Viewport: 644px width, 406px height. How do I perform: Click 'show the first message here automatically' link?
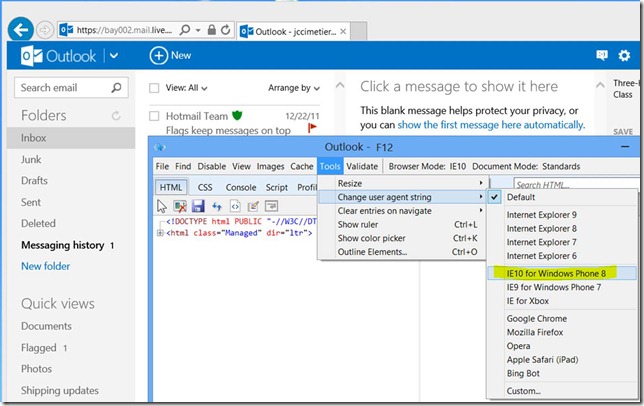[490, 125]
